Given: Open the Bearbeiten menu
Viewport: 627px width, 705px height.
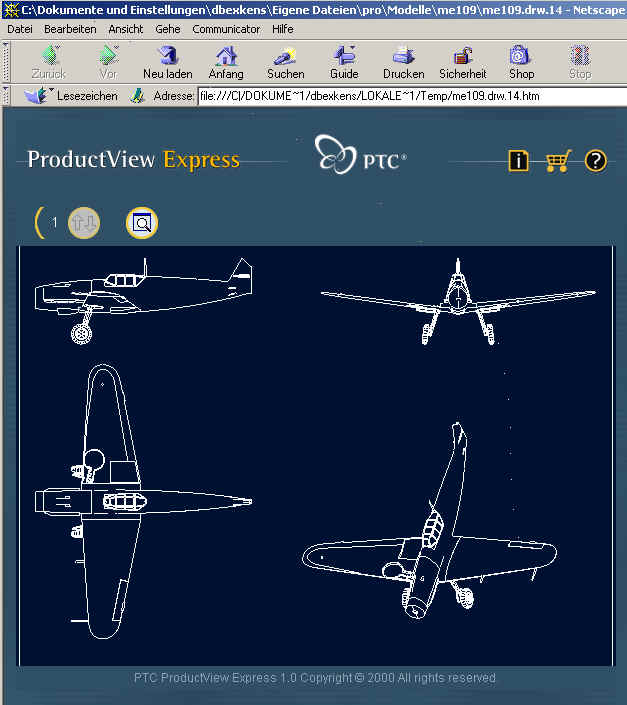Looking at the screenshot, I should pyautogui.click(x=70, y=29).
